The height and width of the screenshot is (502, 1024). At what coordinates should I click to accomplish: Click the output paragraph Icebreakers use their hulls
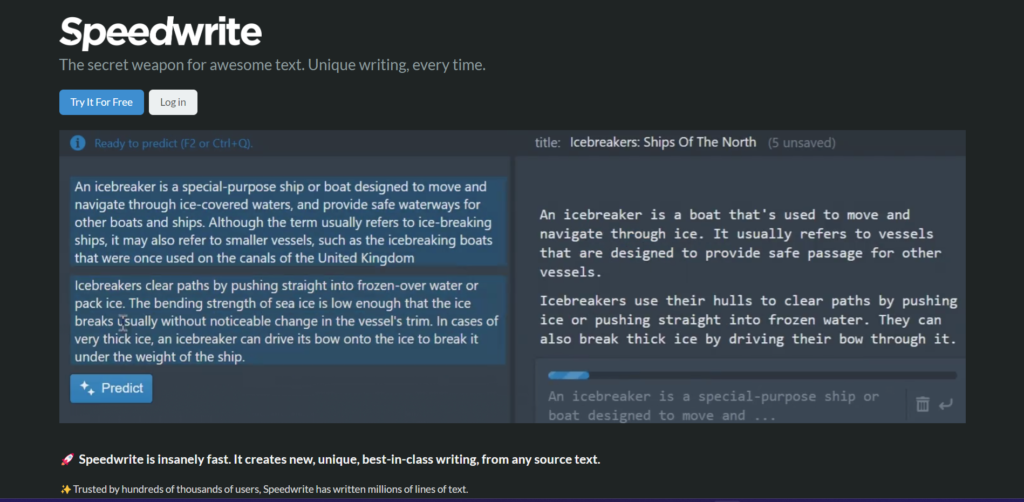[x=748, y=320]
